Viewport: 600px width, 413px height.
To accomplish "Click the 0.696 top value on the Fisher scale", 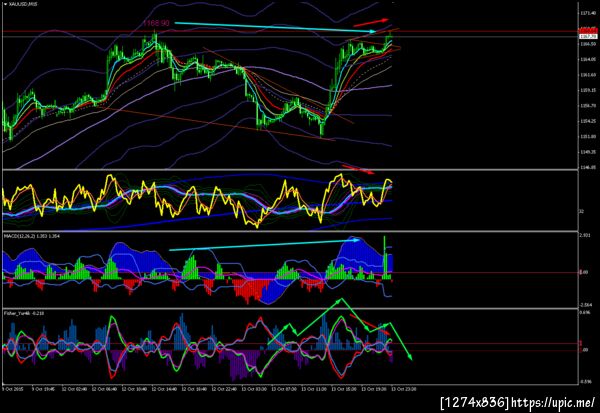I will pyautogui.click(x=585, y=313).
